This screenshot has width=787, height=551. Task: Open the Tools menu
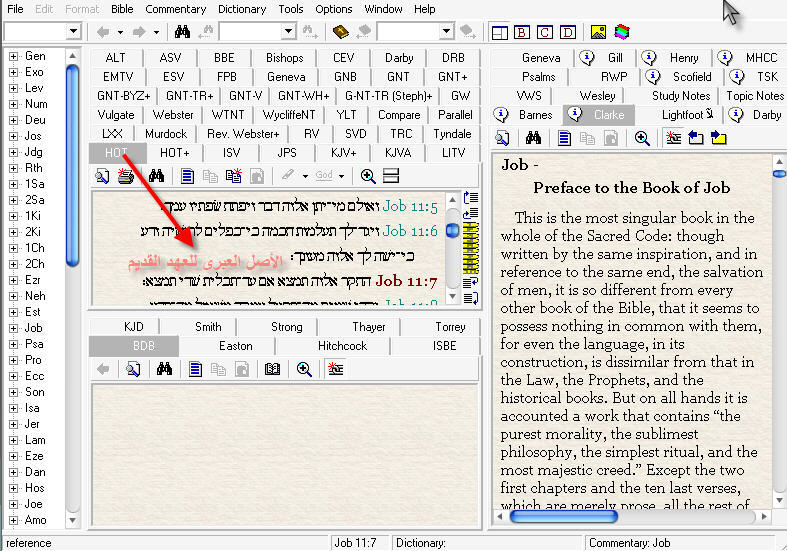291,9
